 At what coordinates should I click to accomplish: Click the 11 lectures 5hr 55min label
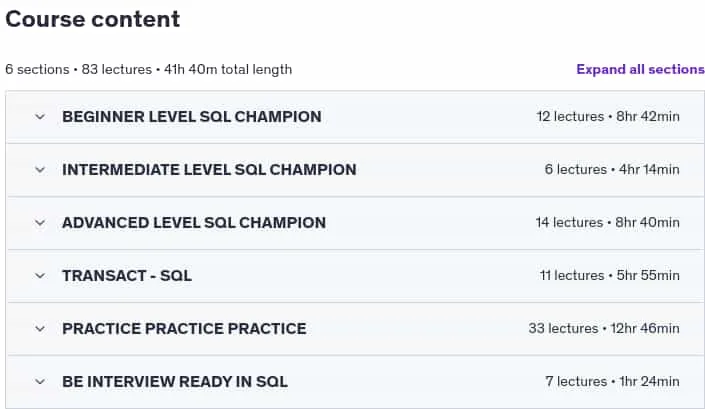coord(610,276)
